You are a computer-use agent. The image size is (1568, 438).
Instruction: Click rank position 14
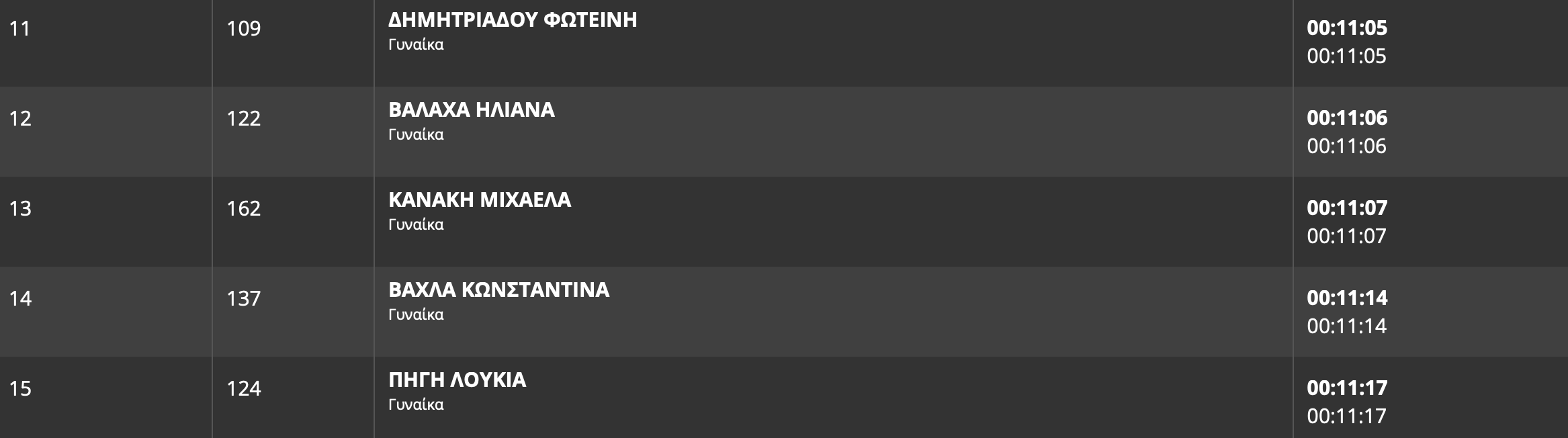20,299
